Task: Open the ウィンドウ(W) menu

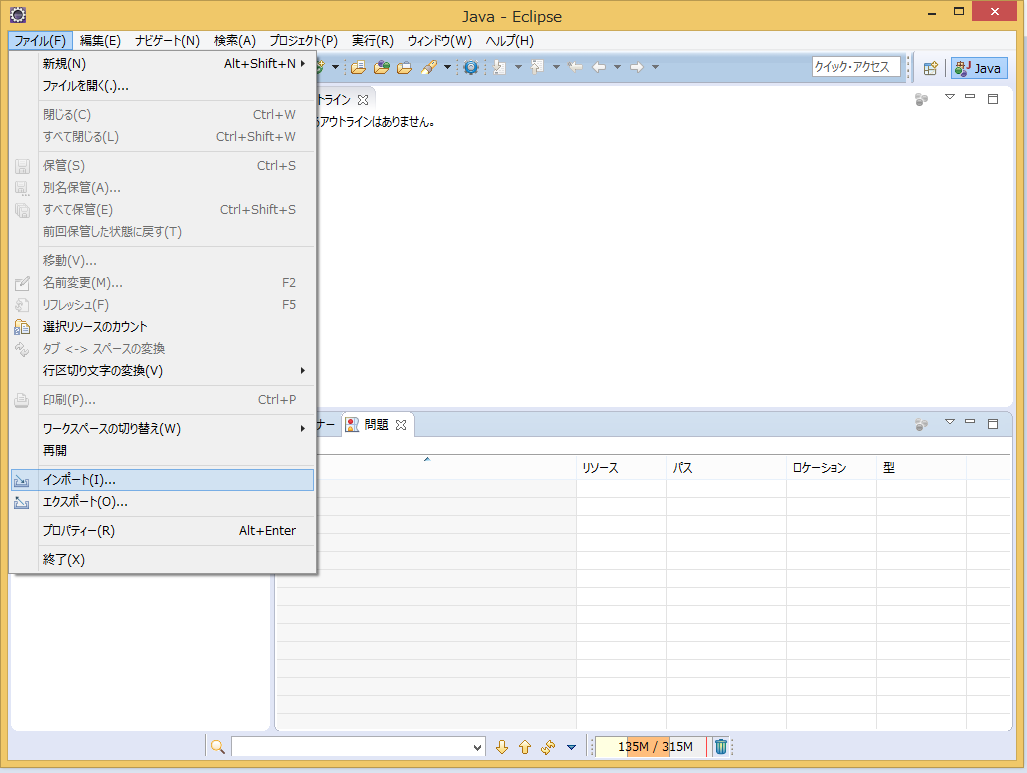Action: coord(439,41)
